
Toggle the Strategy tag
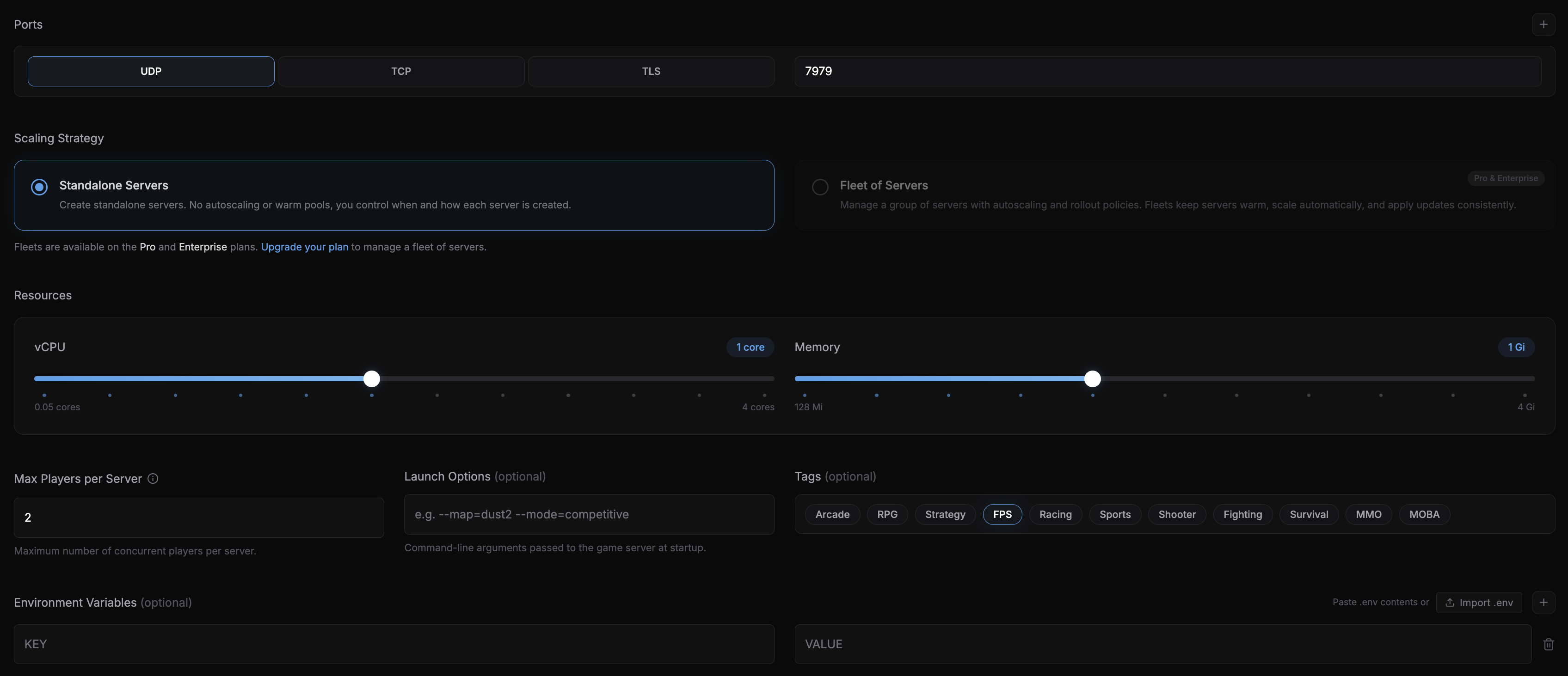pyautogui.click(x=945, y=515)
